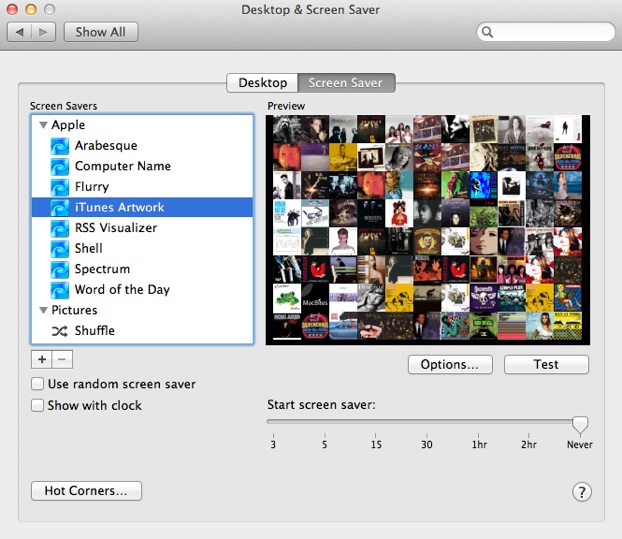Click the Shell screen saver icon
Image resolution: width=622 pixels, height=539 pixels.
[x=61, y=249]
